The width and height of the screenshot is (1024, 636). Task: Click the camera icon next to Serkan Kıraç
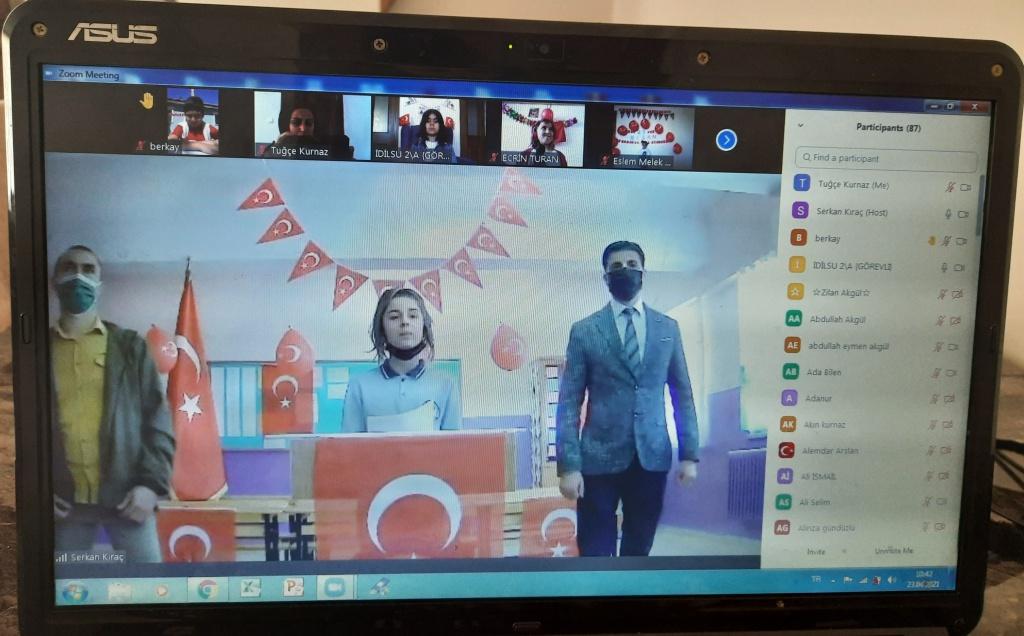pos(964,214)
